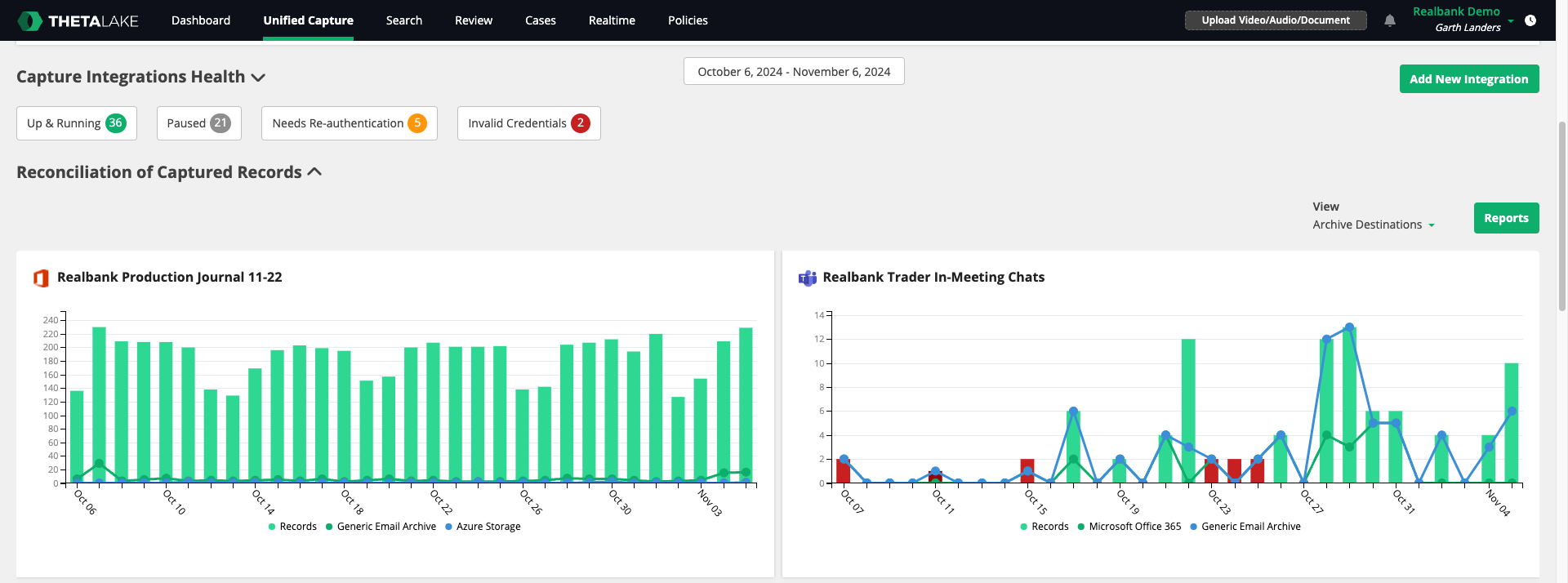Click the clock icon in the top bar
Viewport: 1568px width, 583px height.
click(1530, 20)
